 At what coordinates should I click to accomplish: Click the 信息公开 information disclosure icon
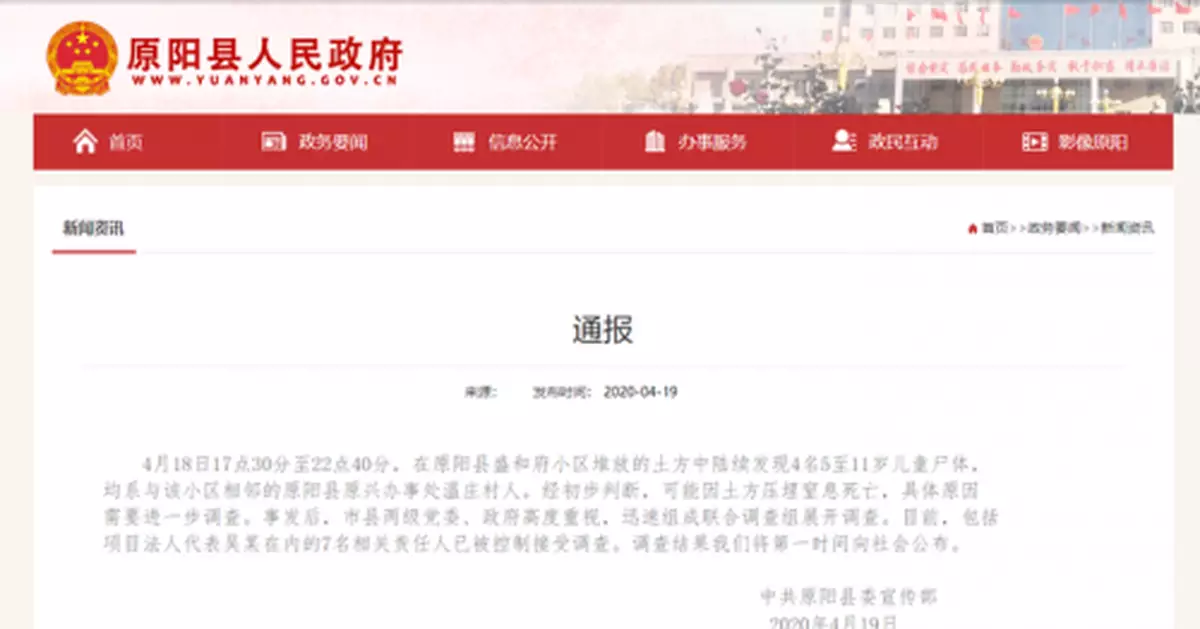point(464,141)
